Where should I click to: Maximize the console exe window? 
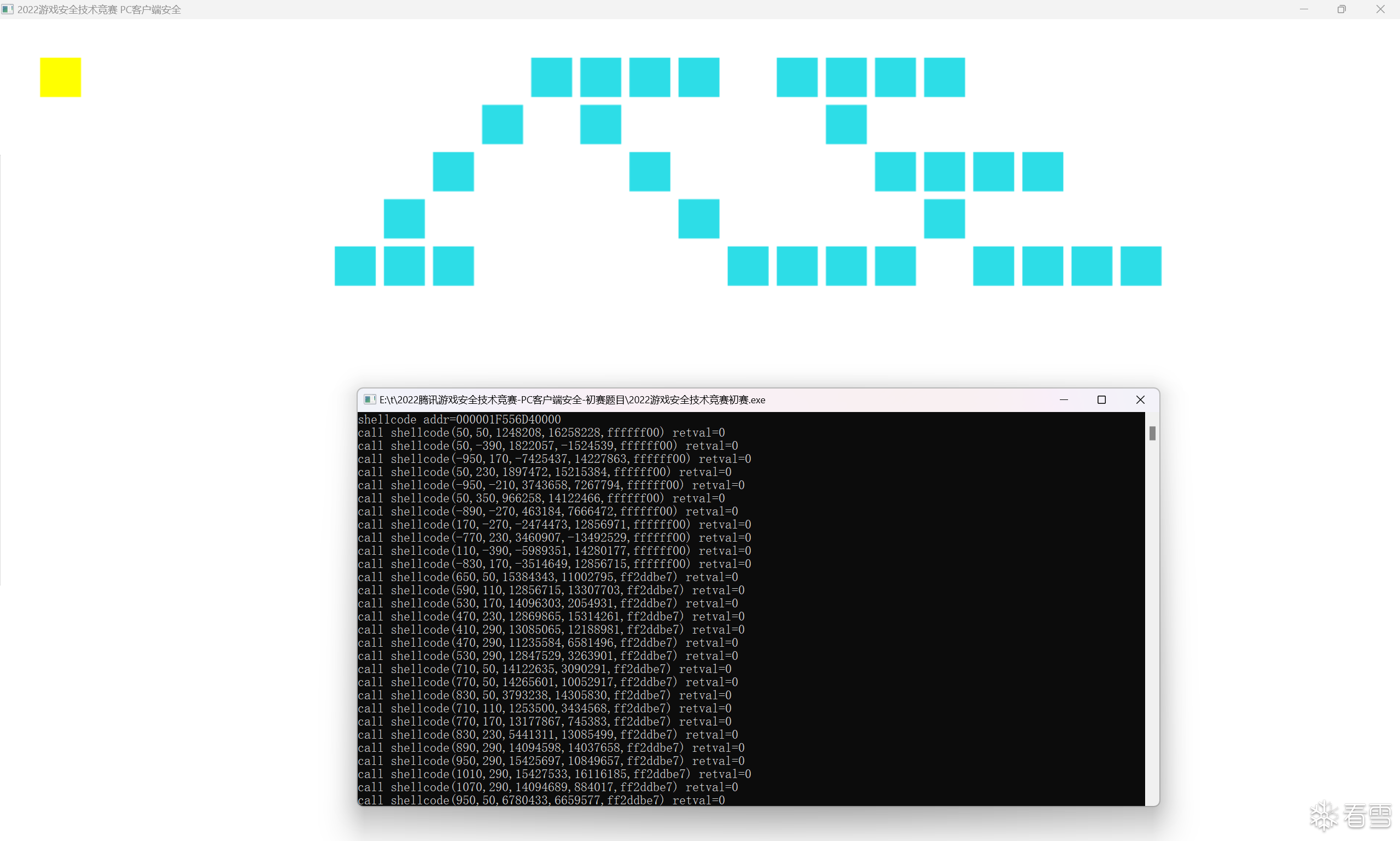coord(1101,399)
